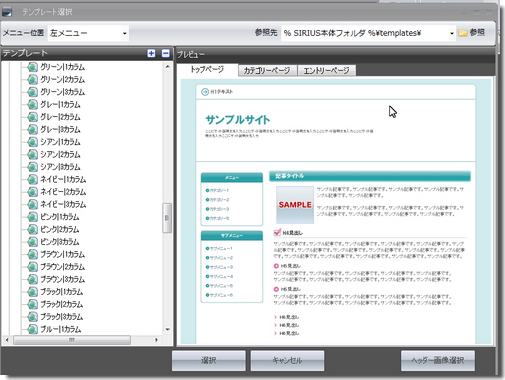The height and width of the screenshot is (380, 505).
Task: Switch to the トップページ preview tab
Action: (x=207, y=70)
